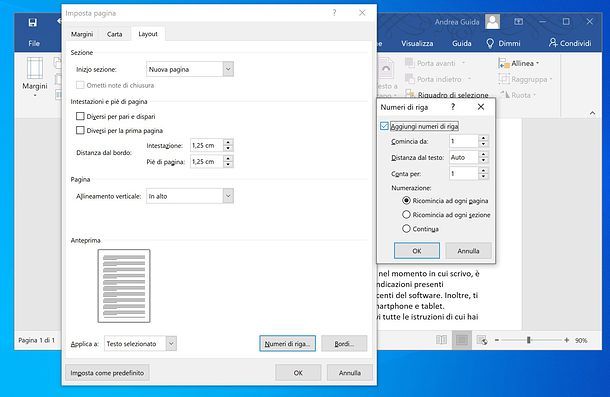The height and width of the screenshot is (397, 610).
Task: Select web layout view icon
Action: point(482,340)
